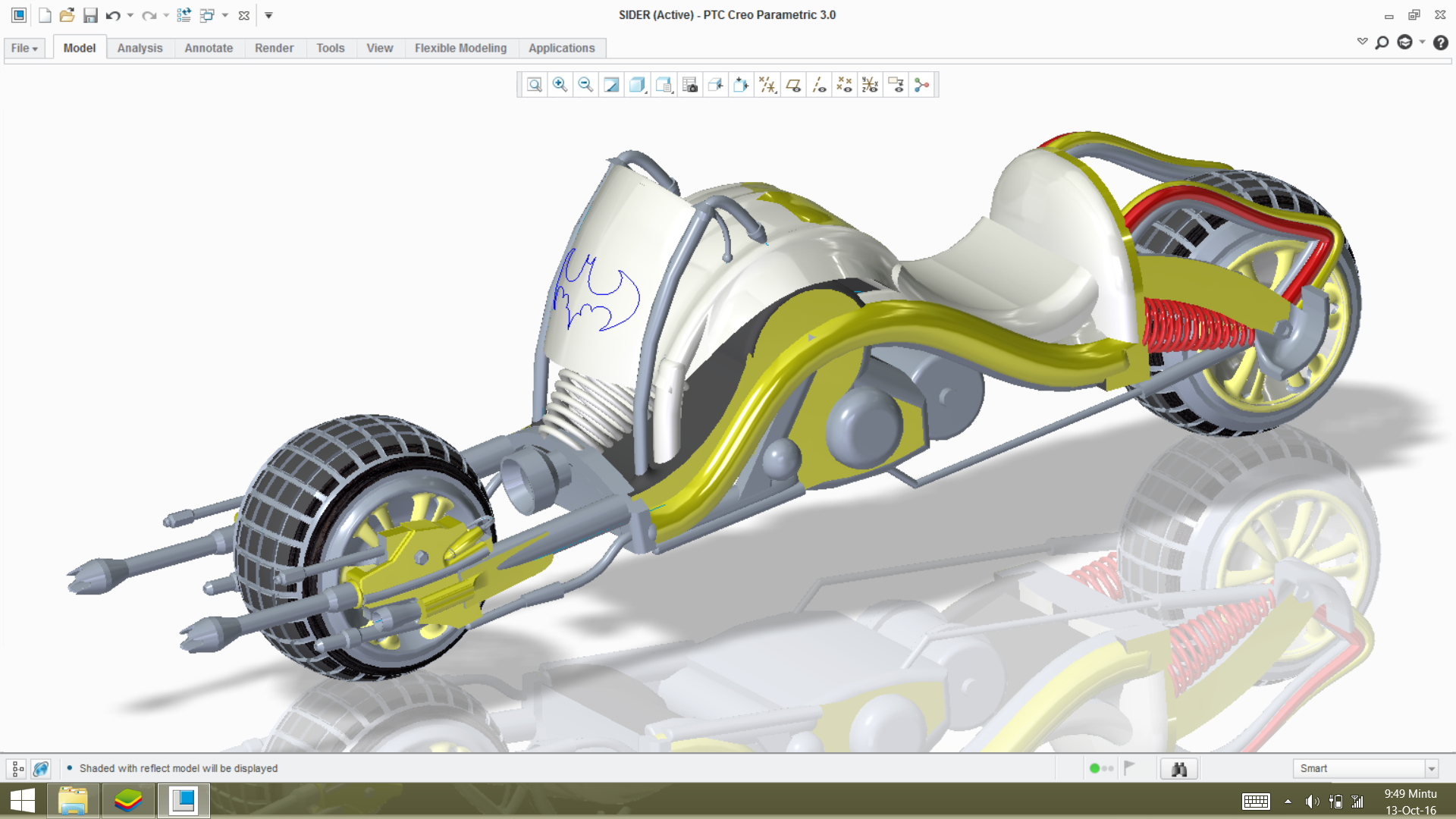Switch to the Render tab
Viewport: 1456px width, 819px height.
274,48
